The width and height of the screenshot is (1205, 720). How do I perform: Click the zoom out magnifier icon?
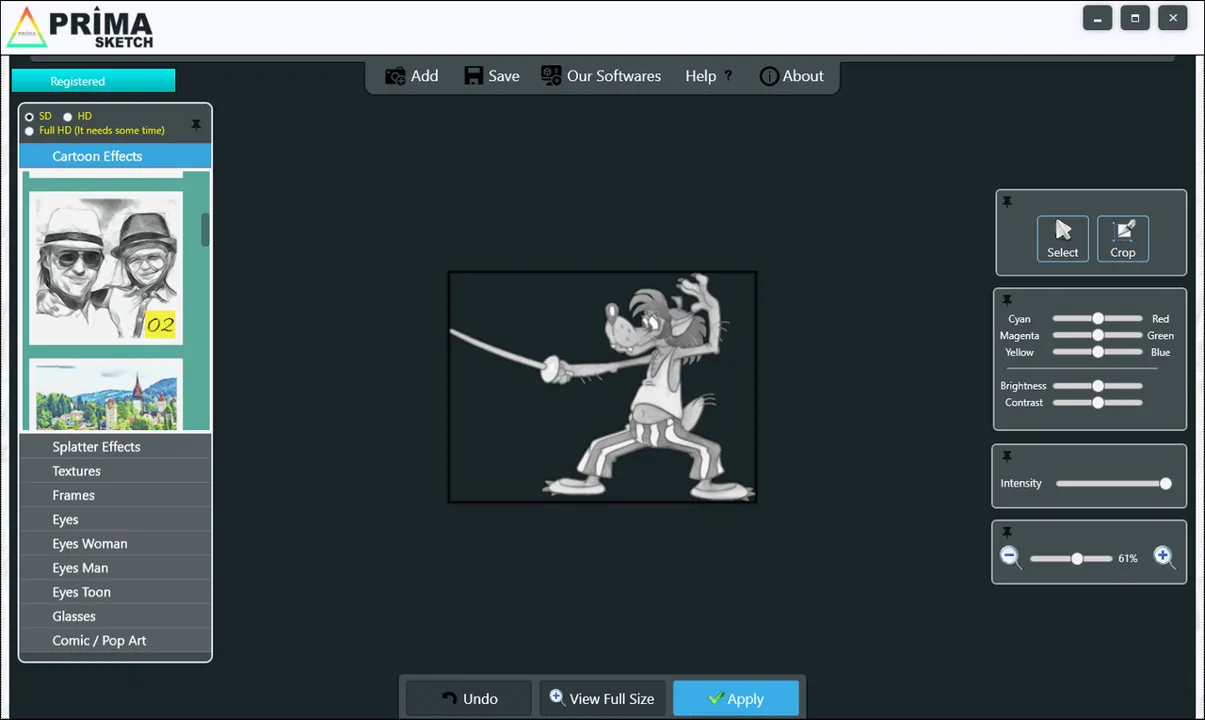coord(1011,558)
